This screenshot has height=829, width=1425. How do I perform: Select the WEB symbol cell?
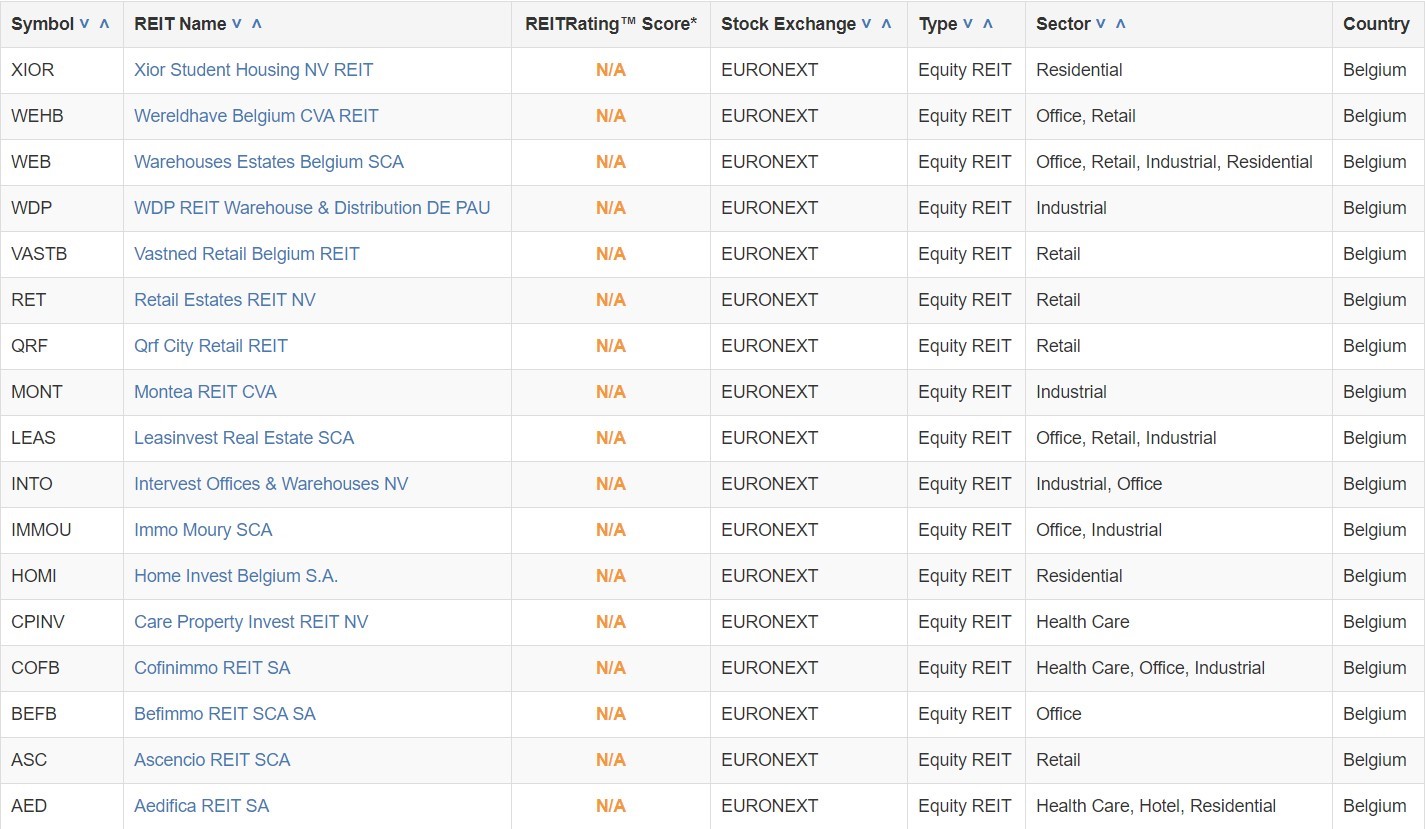click(x=62, y=162)
